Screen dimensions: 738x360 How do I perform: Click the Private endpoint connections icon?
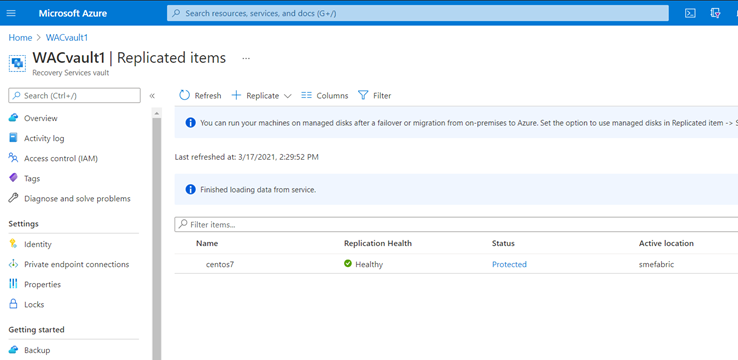pos(13,264)
